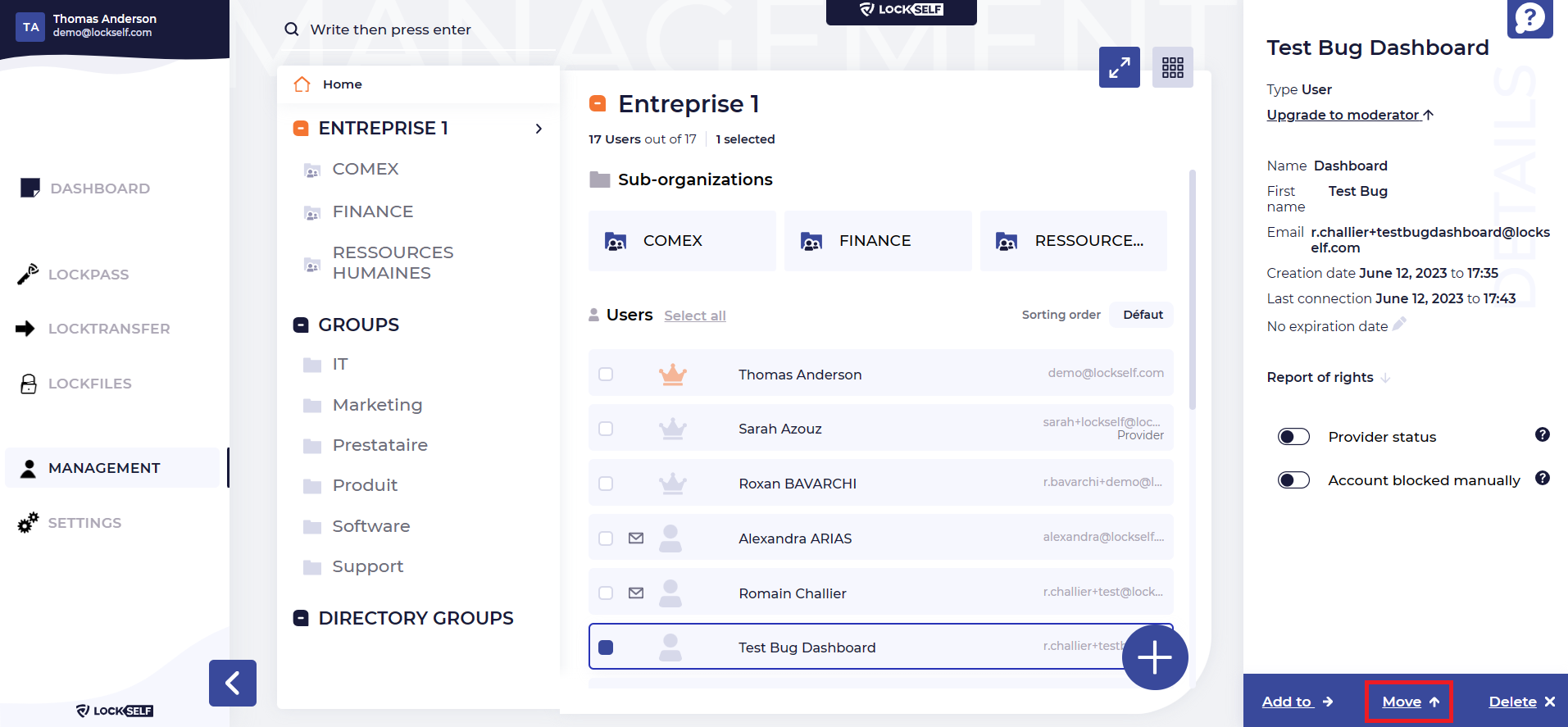
Task: Select the Support group
Action: [367, 566]
